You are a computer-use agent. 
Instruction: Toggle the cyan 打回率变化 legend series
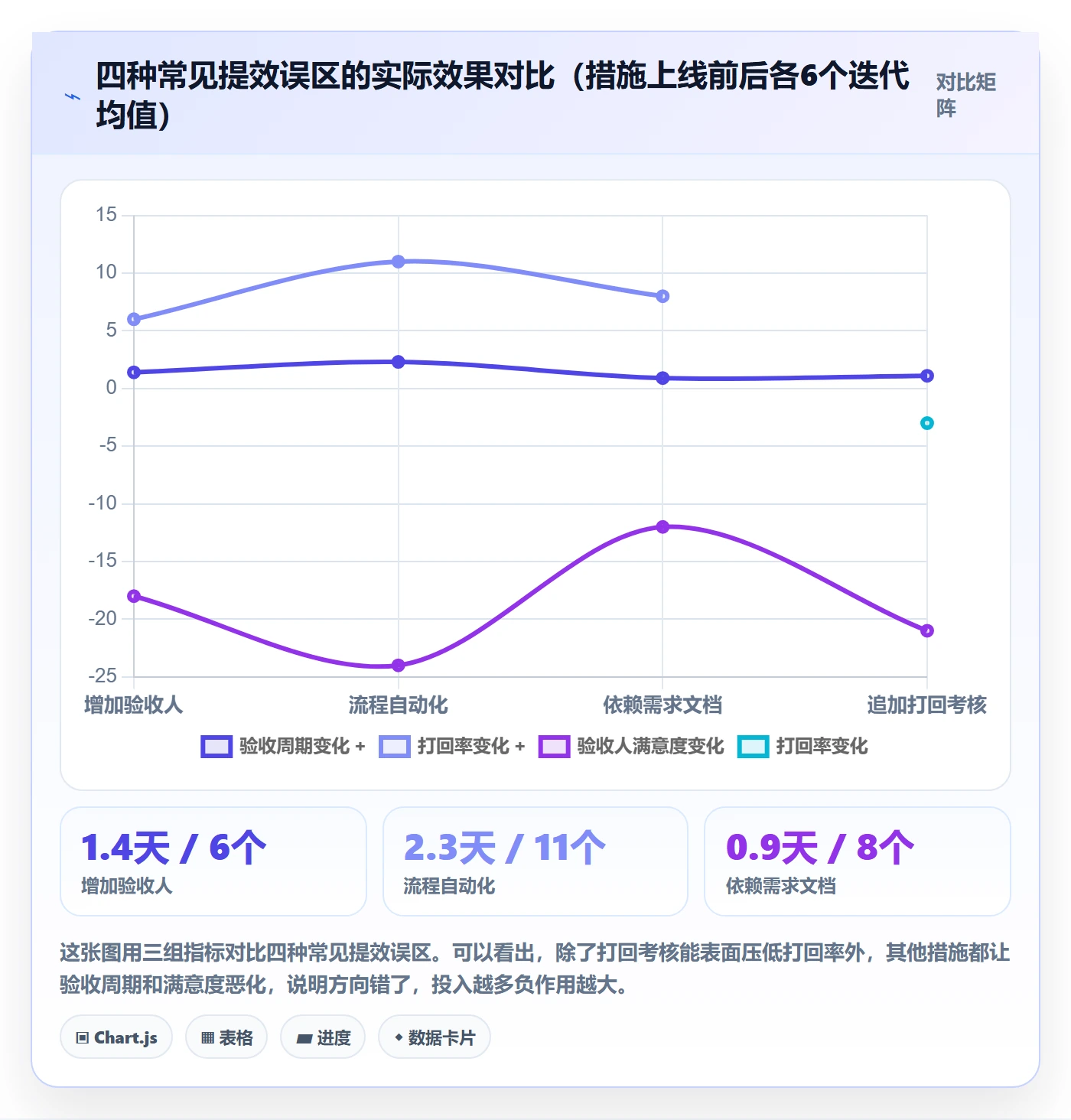click(802, 747)
